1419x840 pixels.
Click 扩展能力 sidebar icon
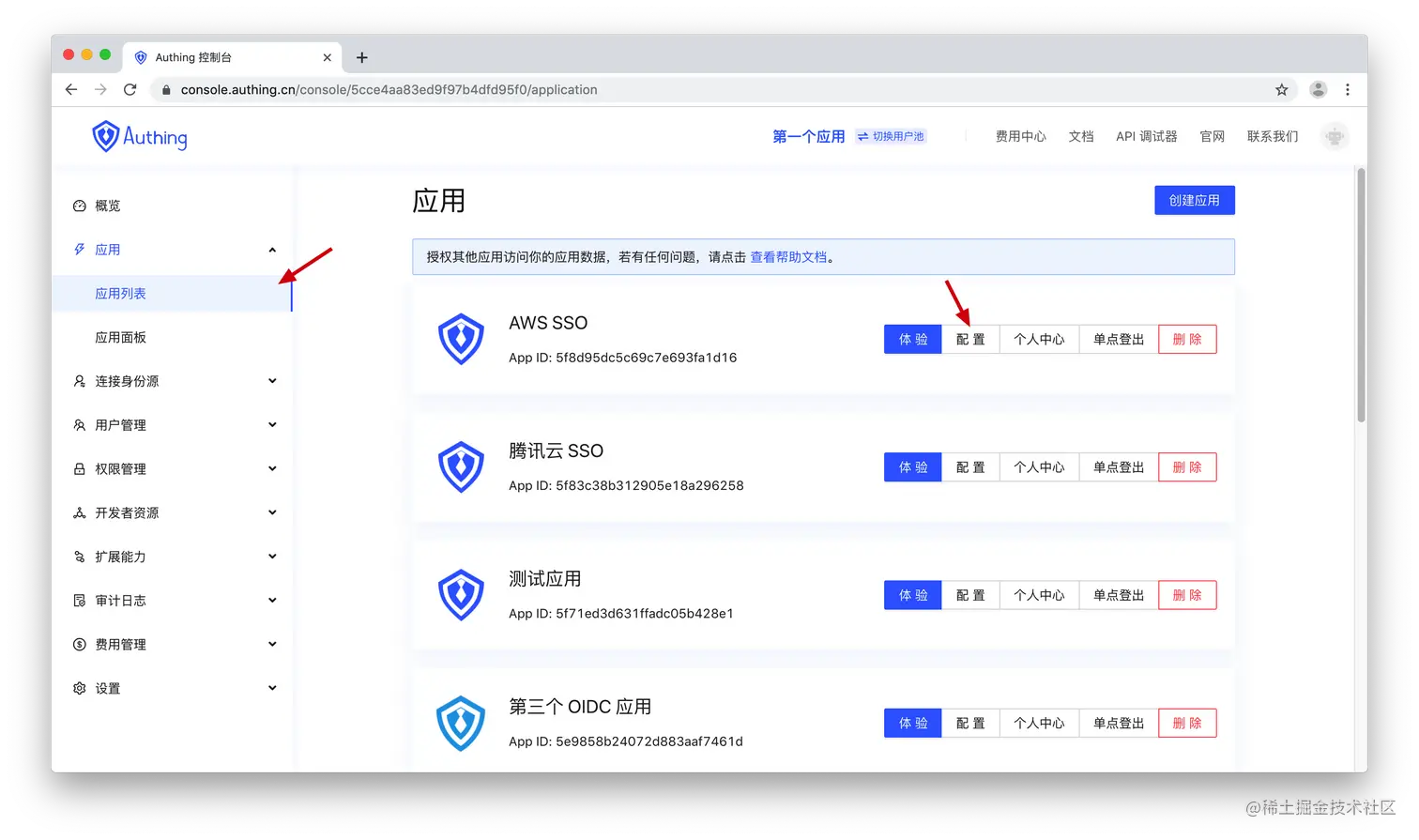pos(80,557)
